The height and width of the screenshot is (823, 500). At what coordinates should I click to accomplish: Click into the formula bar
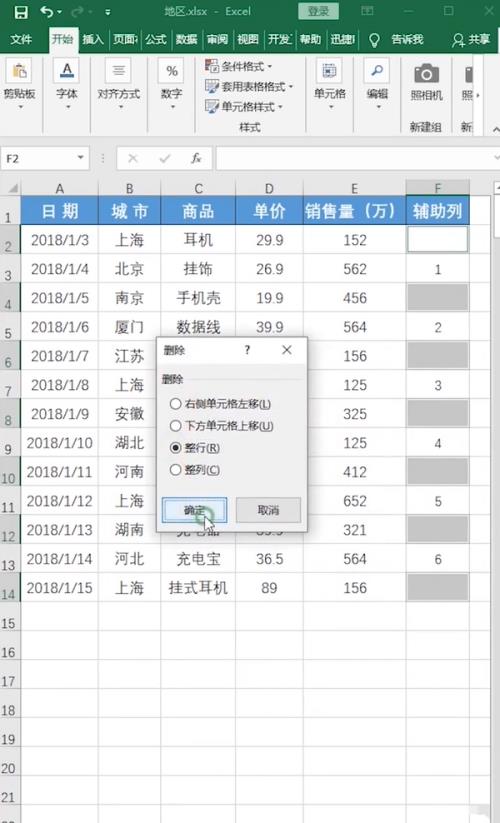[354, 159]
